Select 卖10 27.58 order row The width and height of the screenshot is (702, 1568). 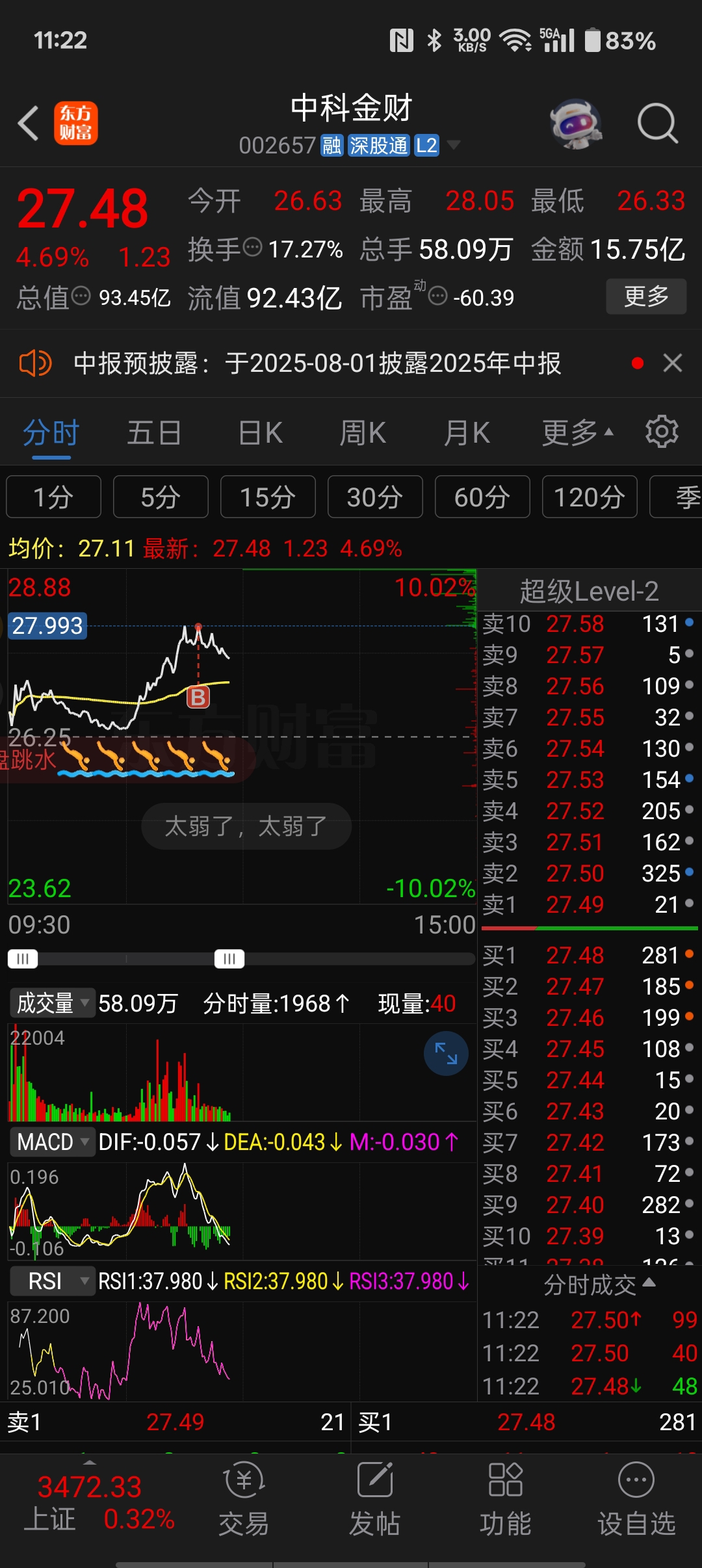coord(588,624)
